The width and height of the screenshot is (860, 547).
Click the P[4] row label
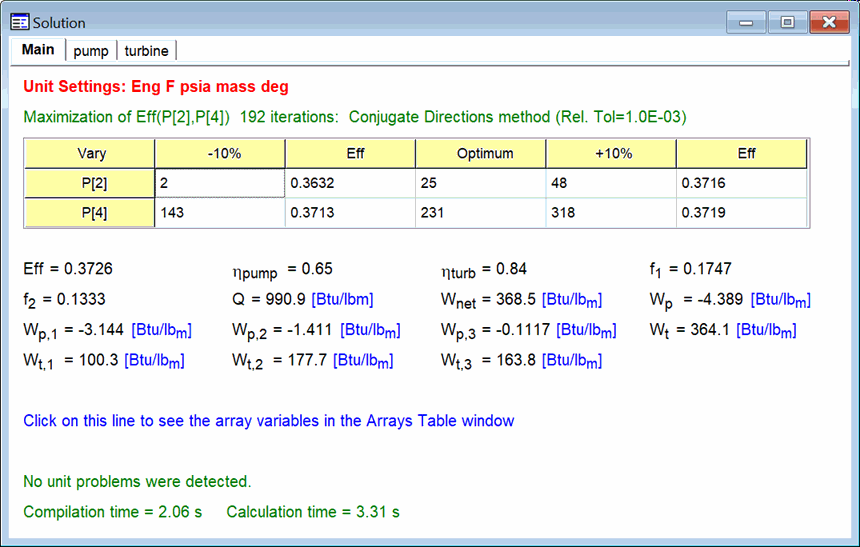[90, 213]
